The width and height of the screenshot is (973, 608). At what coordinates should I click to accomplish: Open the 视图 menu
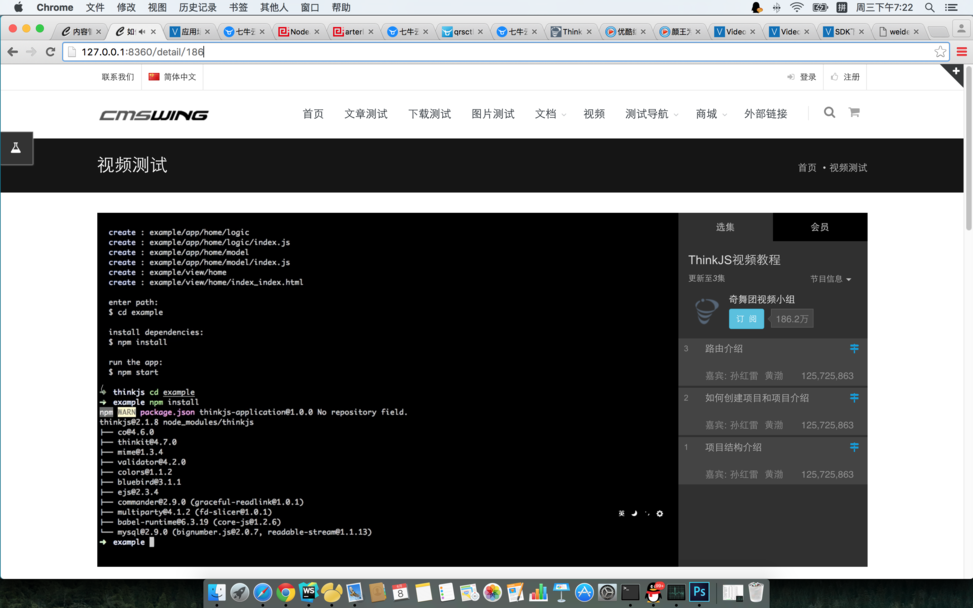[x=157, y=7]
